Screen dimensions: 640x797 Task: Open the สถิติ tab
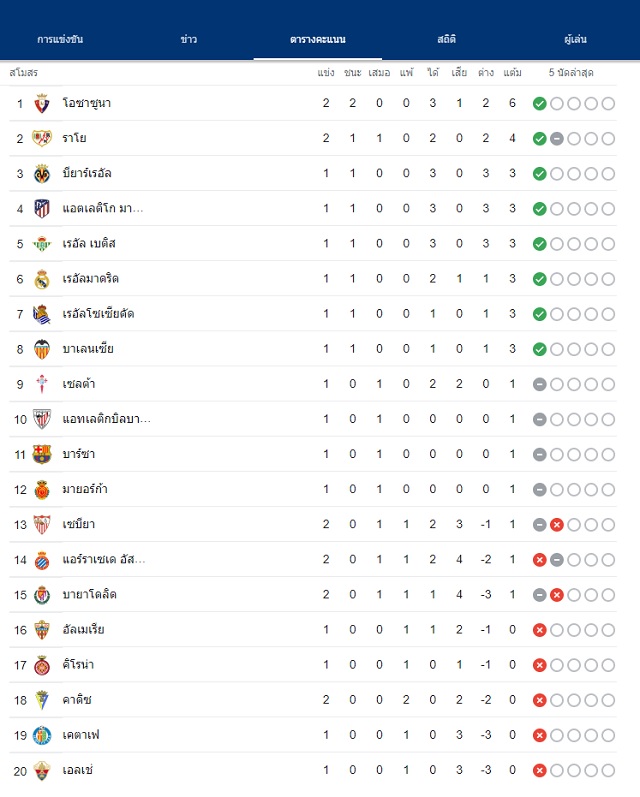[446, 39]
